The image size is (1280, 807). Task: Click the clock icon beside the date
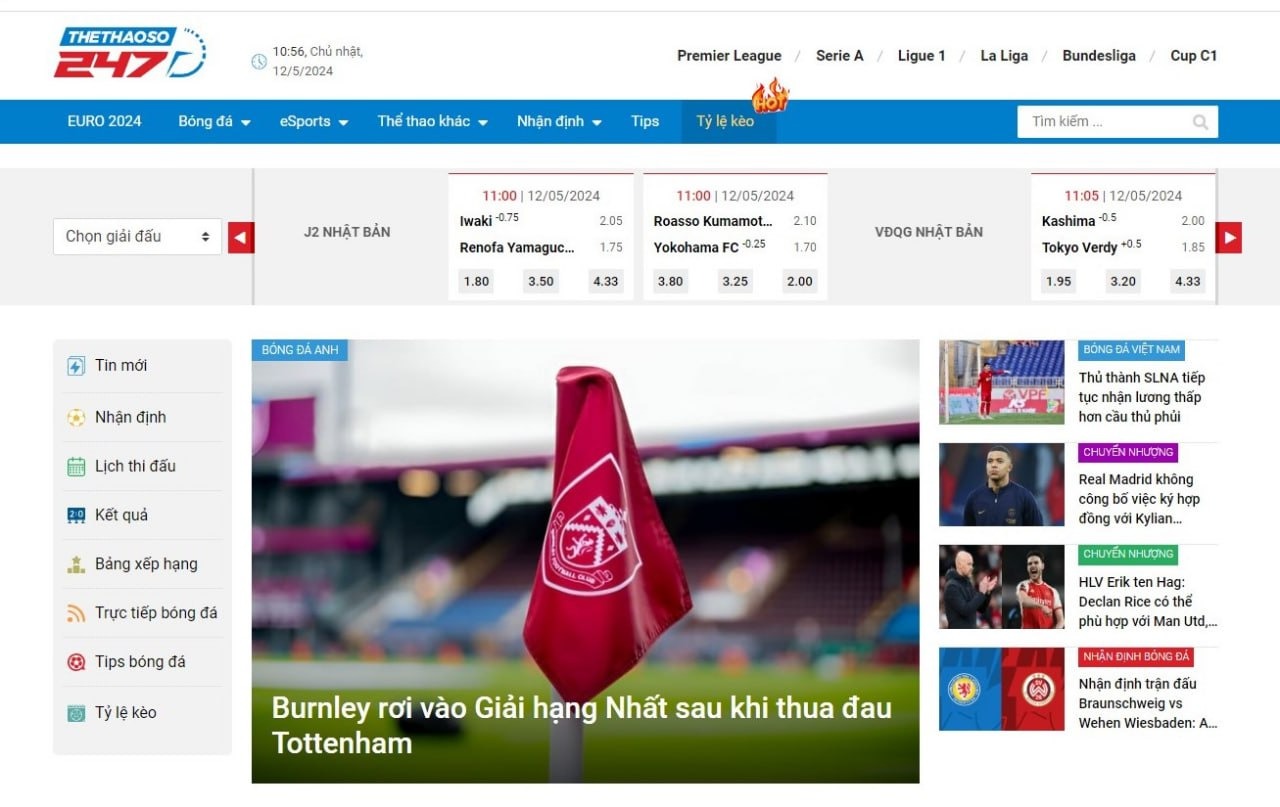pyautogui.click(x=259, y=61)
